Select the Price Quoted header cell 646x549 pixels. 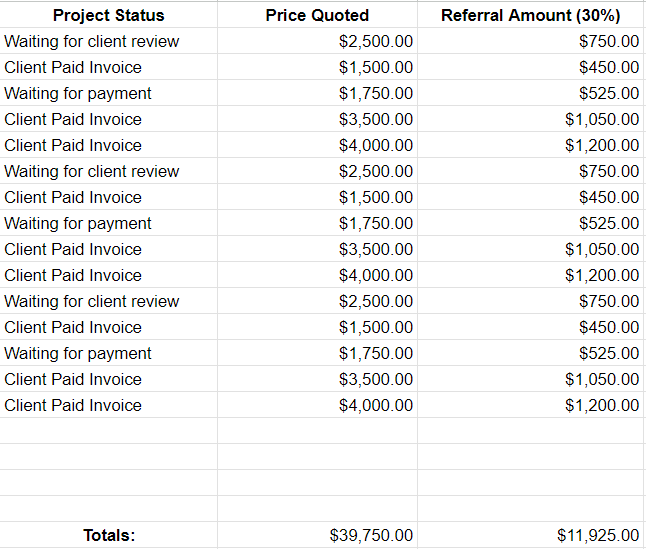click(317, 15)
